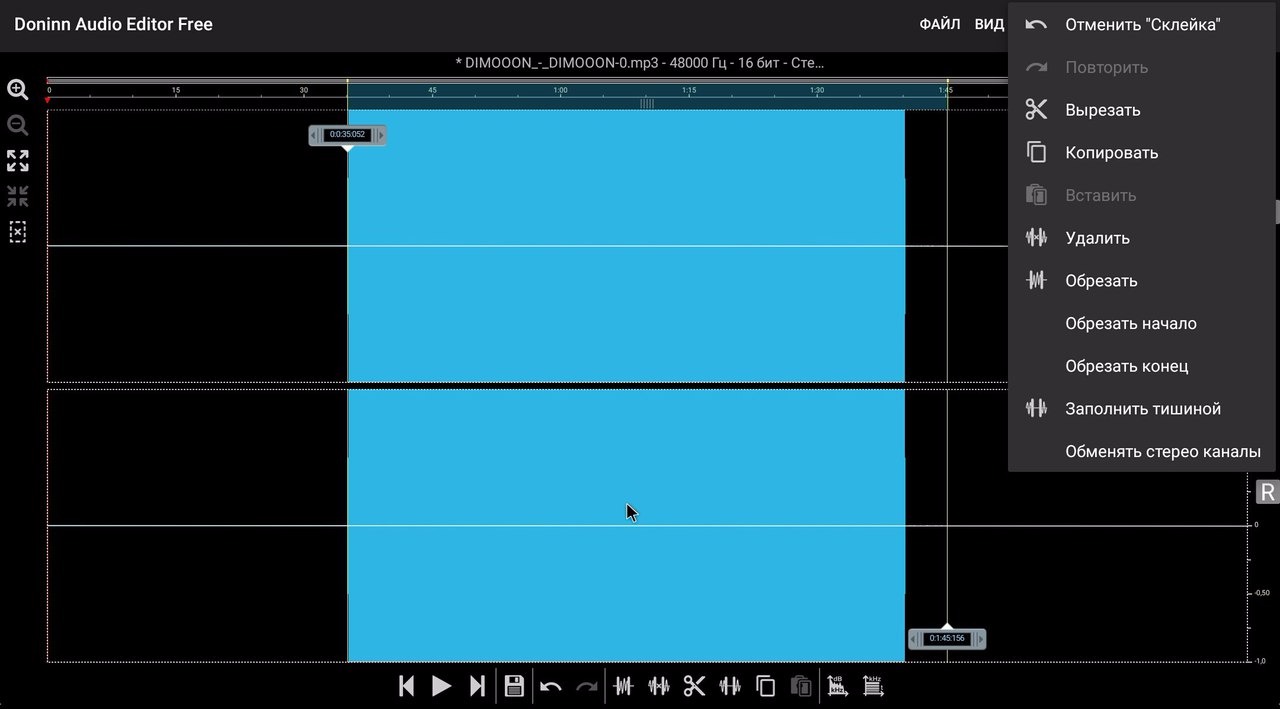Open the ФАЙЛ menu

coord(939,24)
